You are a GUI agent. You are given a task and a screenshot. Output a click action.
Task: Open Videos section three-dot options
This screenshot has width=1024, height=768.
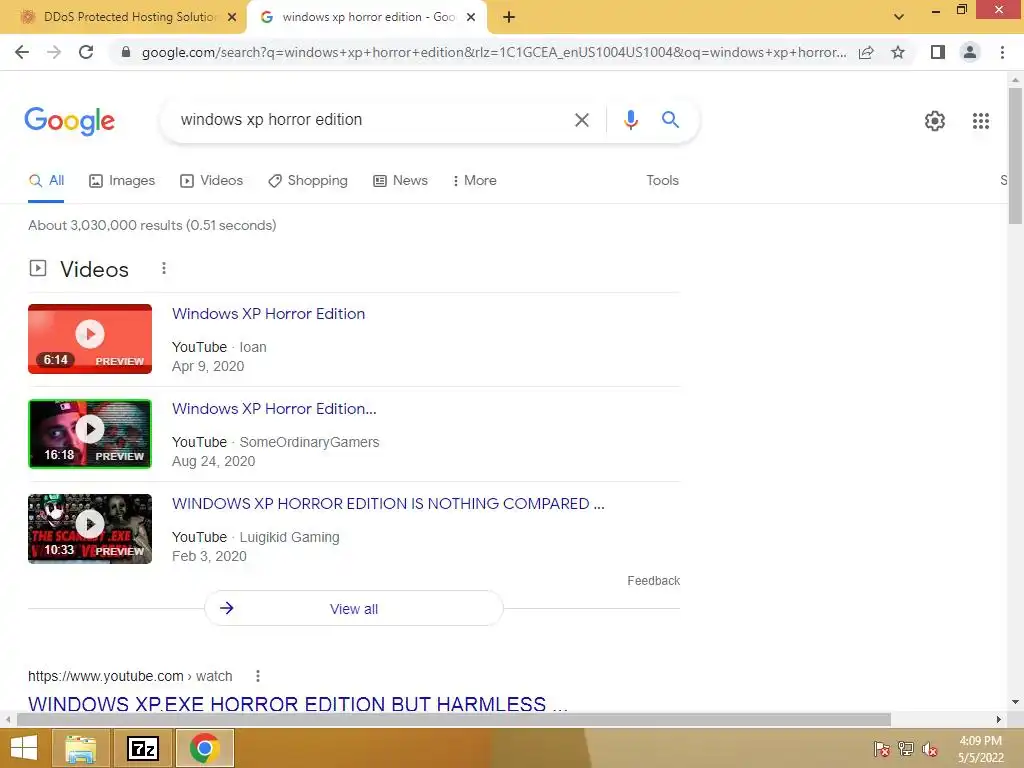pos(164,268)
